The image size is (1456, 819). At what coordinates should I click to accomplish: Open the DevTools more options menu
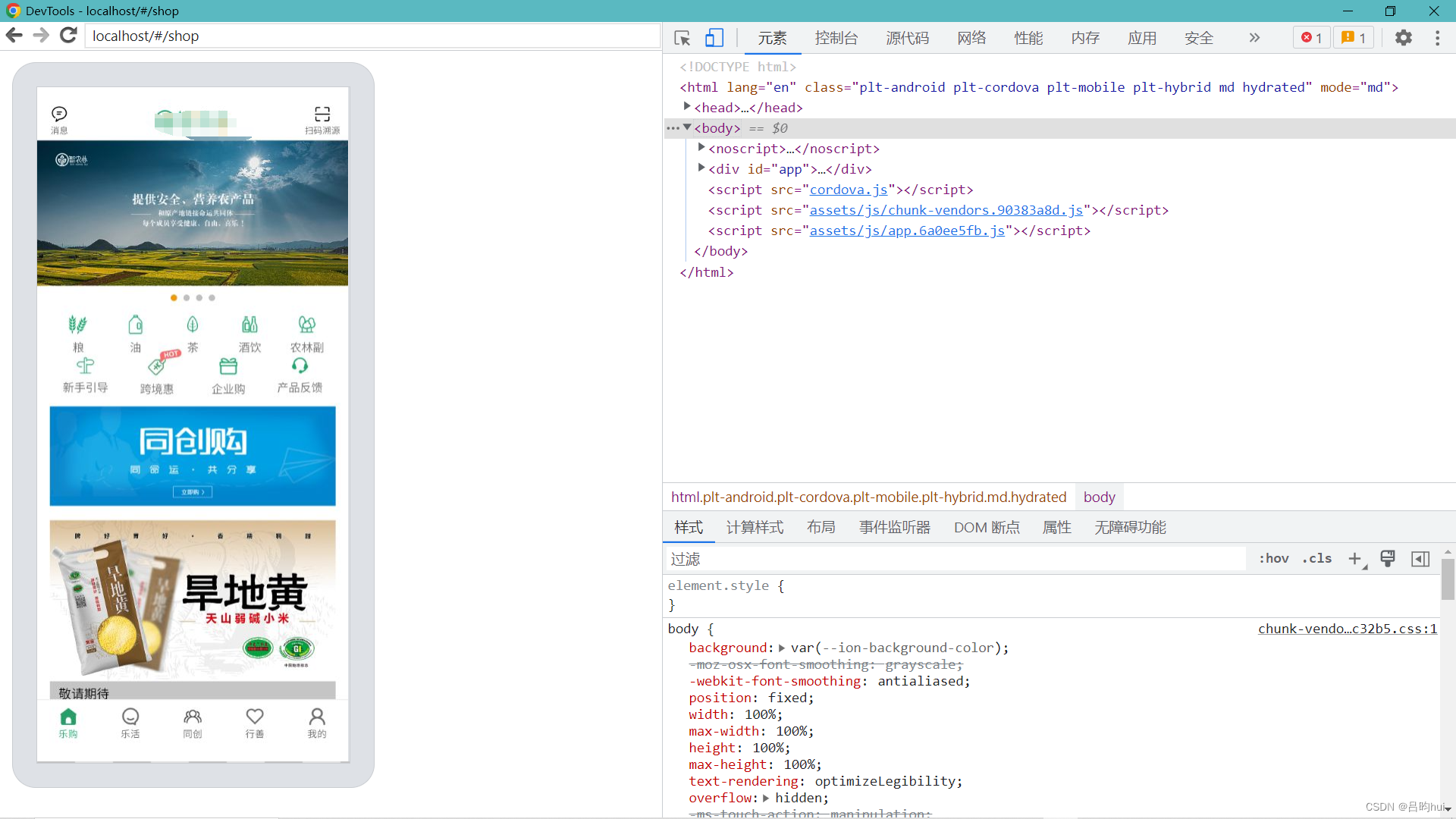[1437, 38]
